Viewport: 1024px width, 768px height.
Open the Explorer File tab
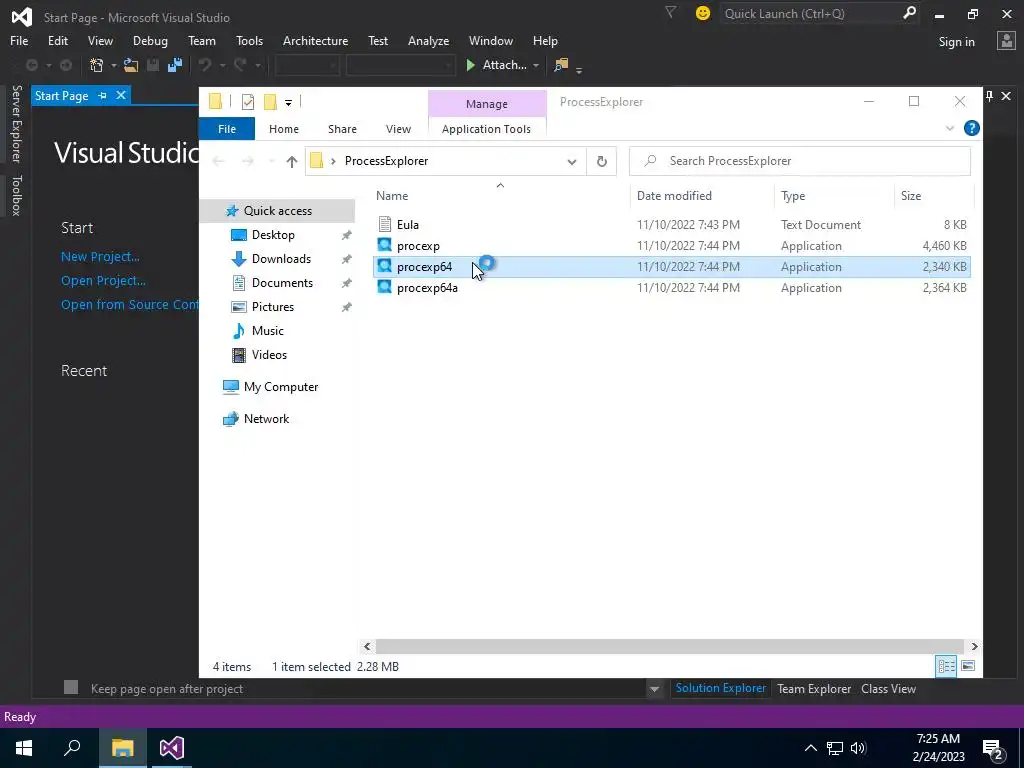[227, 129]
